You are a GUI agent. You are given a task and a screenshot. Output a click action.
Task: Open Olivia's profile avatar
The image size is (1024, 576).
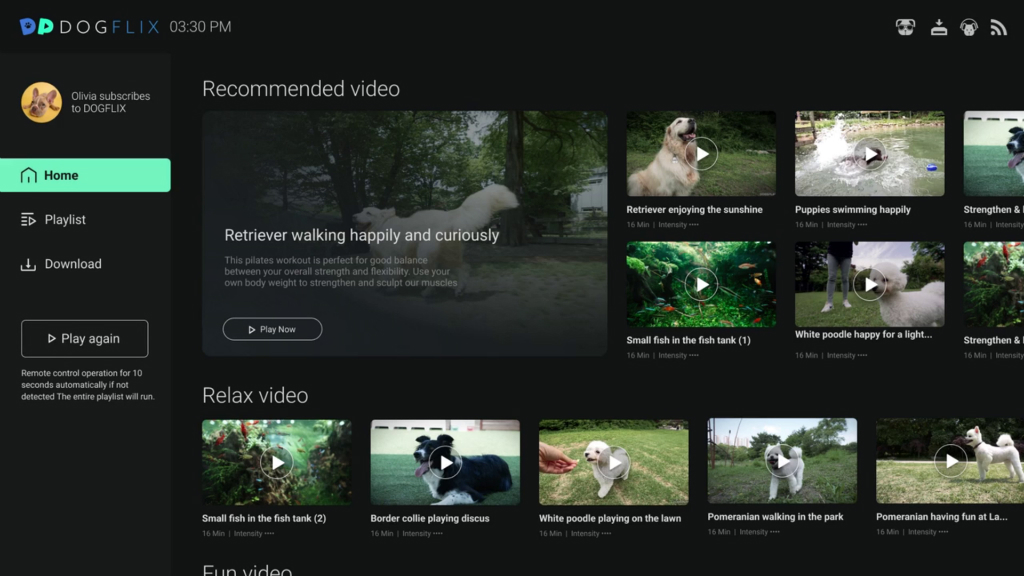(x=41, y=102)
